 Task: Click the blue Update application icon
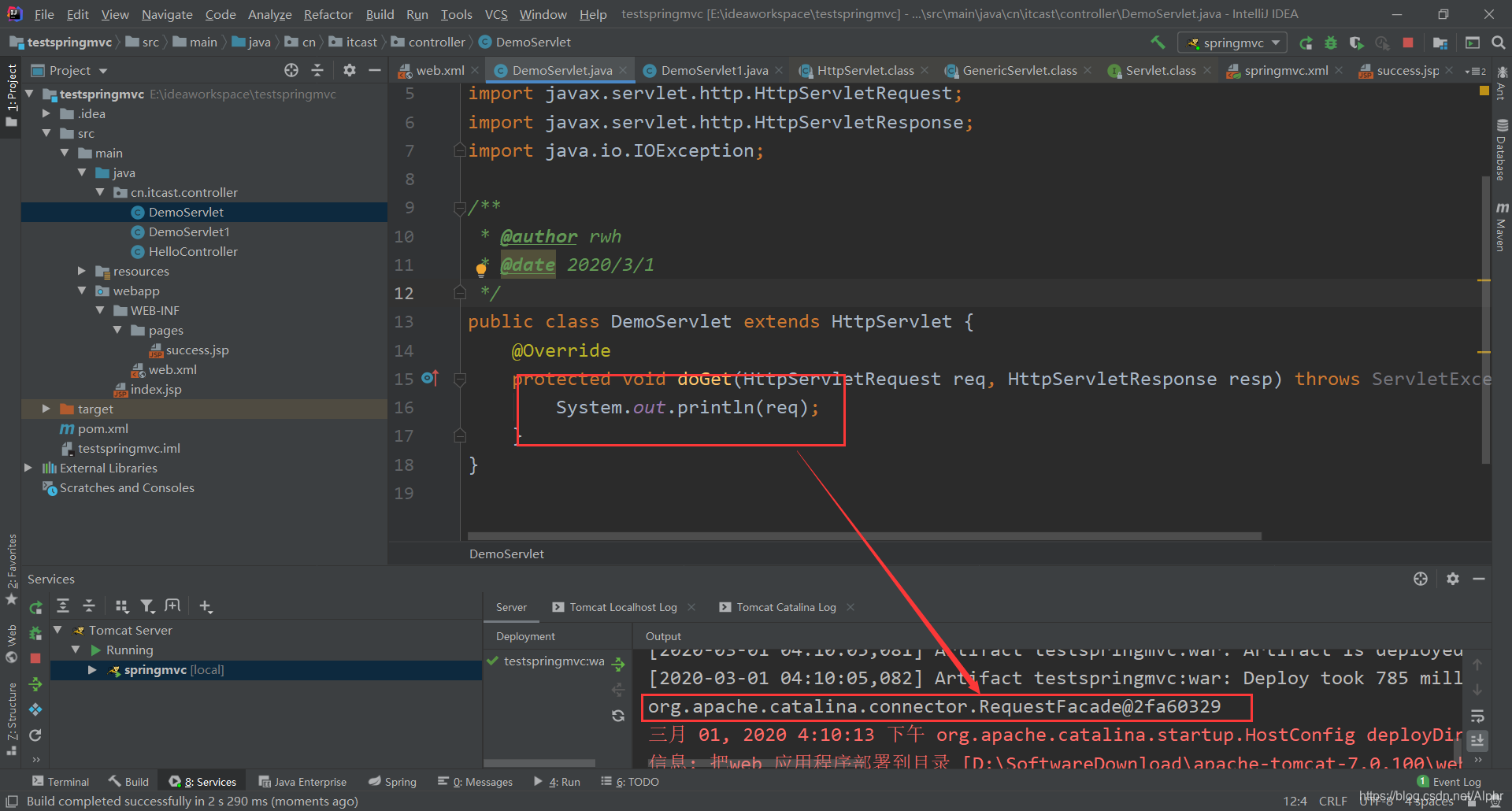point(35,709)
